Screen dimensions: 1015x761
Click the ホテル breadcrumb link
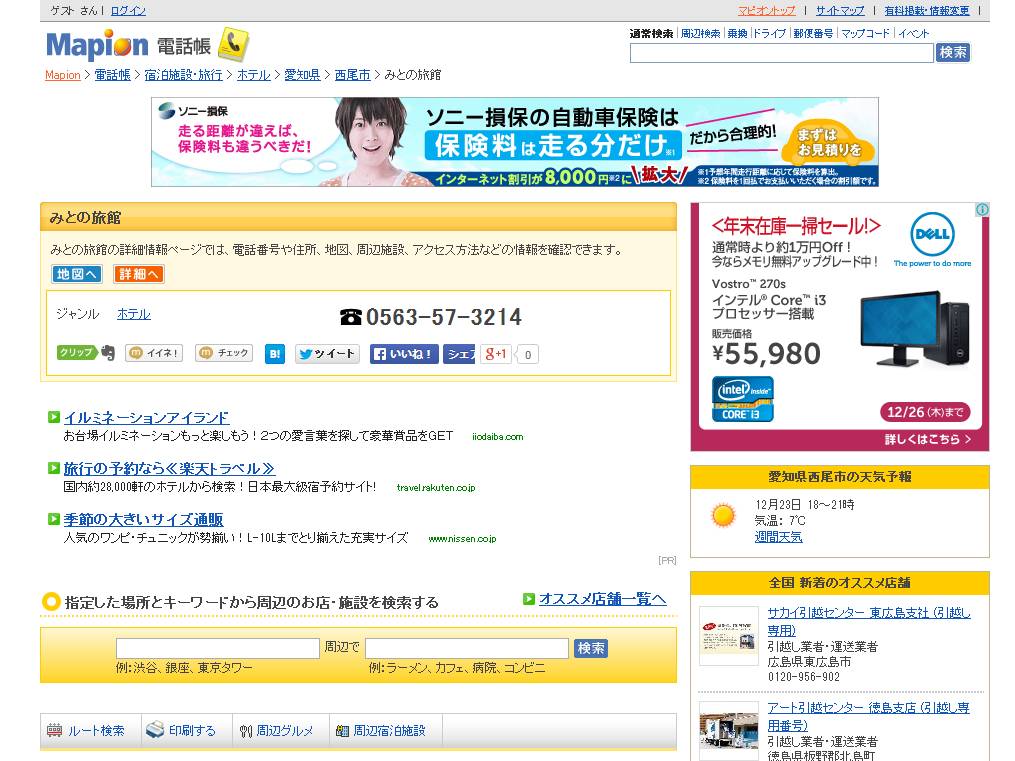[x=254, y=75]
